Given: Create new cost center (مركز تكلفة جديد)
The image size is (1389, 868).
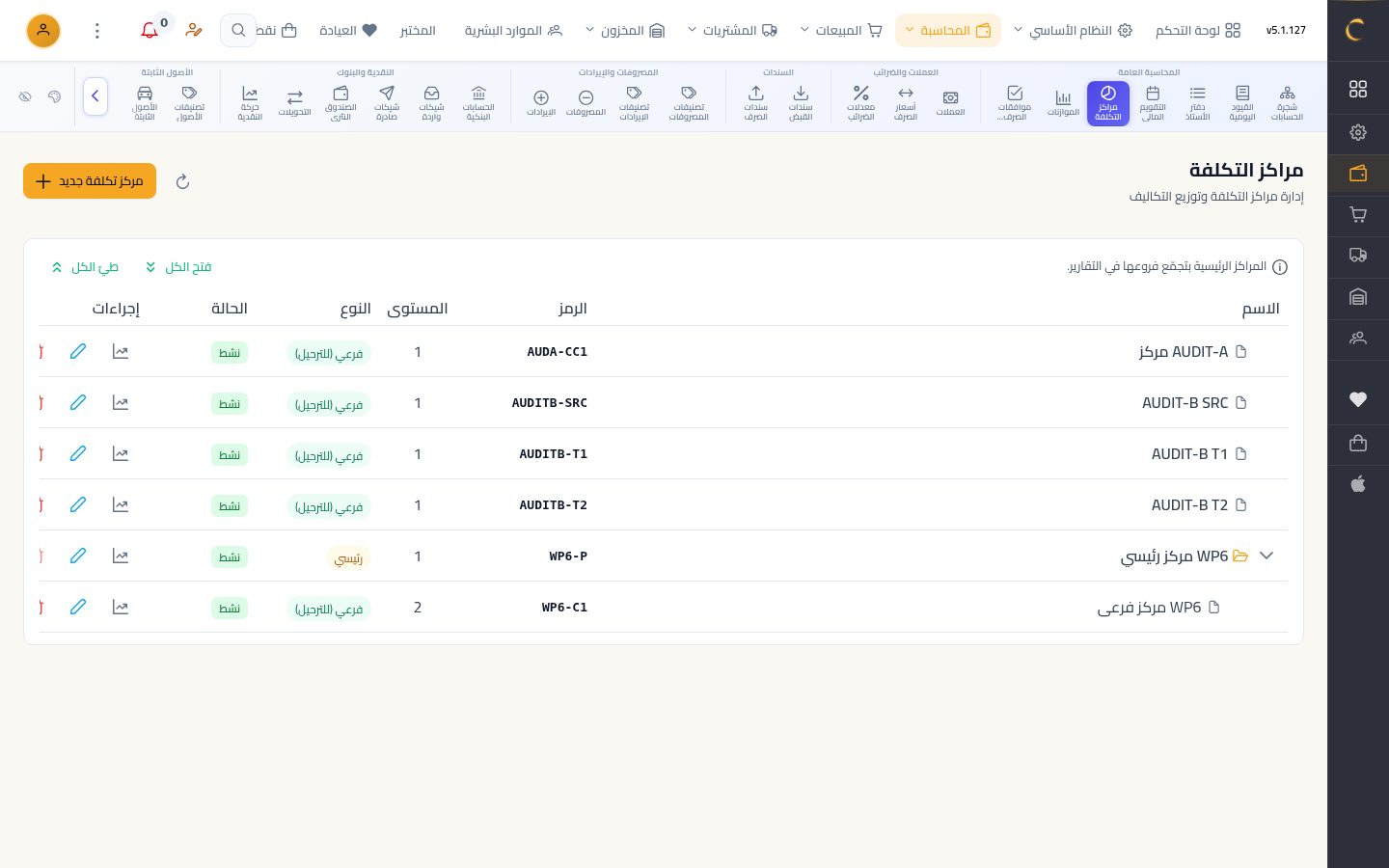Looking at the screenshot, I should [90, 181].
